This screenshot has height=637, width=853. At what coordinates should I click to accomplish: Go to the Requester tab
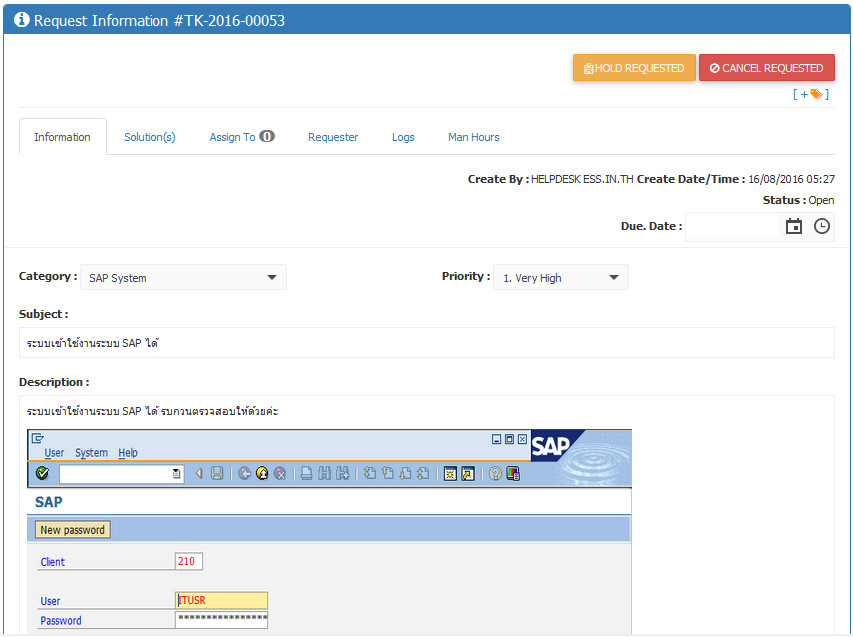click(333, 137)
